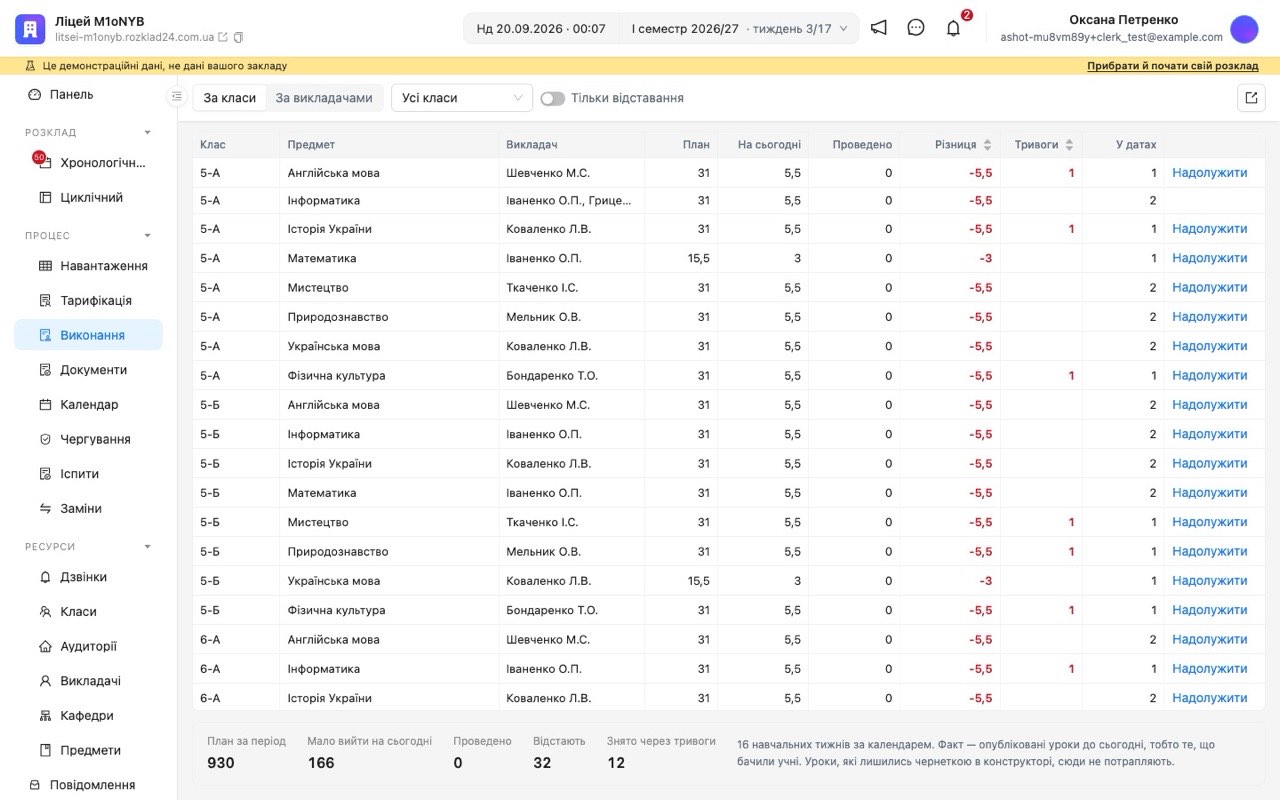Open Предмети in sidebar
Image resolution: width=1280 pixels, height=800 pixels.
pos(89,750)
